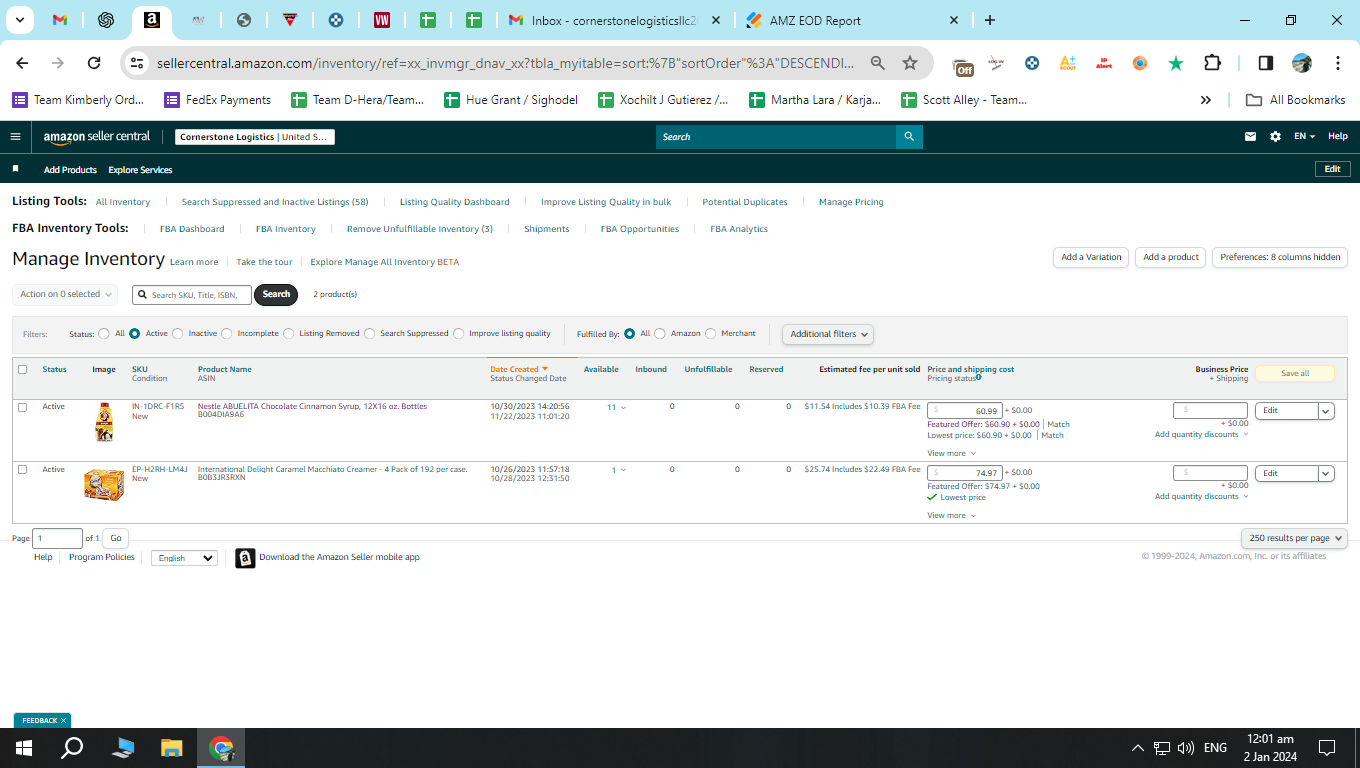Screen dimensions: 1360x768
Task: Click the green star extension icon
Action: 1176,63
